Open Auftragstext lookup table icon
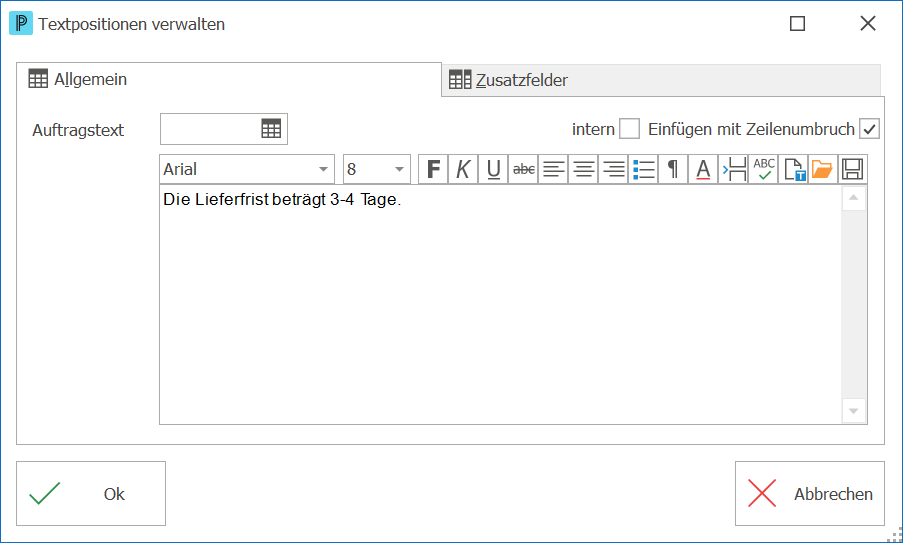903x543 pixels. [x=271, y=129]
